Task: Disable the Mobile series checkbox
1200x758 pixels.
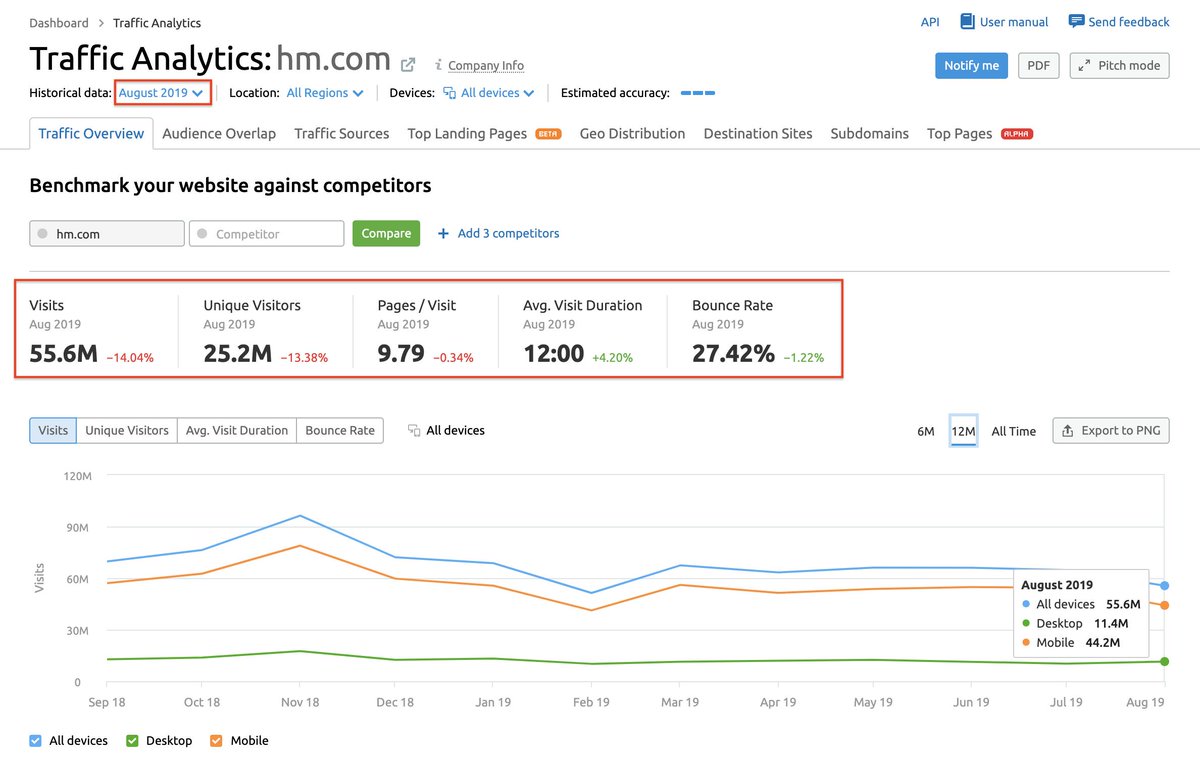Action: point(216,740)
